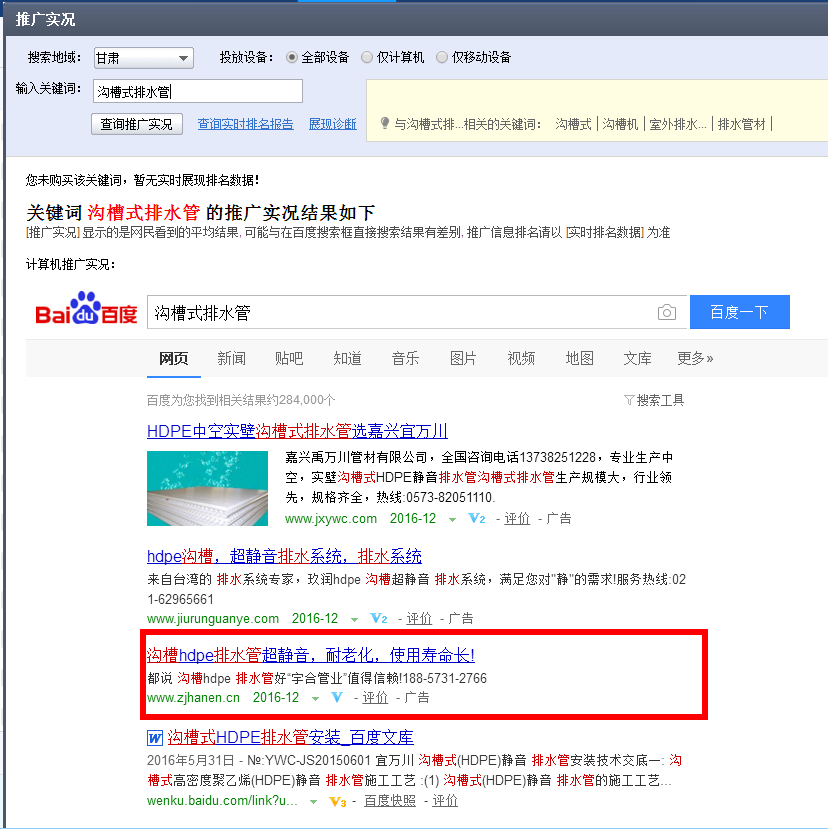The width and height of the screenshot is (828, 829).
Task: Expand dropdown arrow after www.jiurunguanye.com date
Action: (x=354, y=619)
